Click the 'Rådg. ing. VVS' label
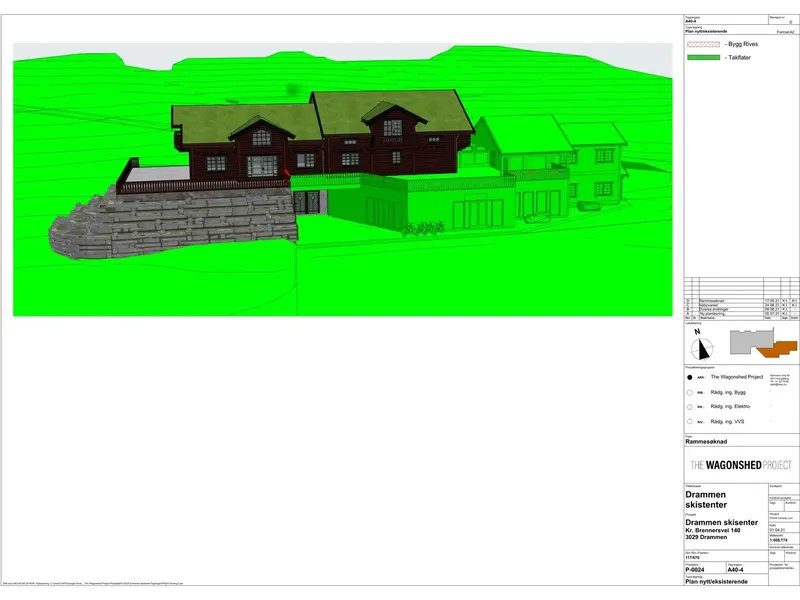Viewport: 800px width, 600px height. pos(727,421)
